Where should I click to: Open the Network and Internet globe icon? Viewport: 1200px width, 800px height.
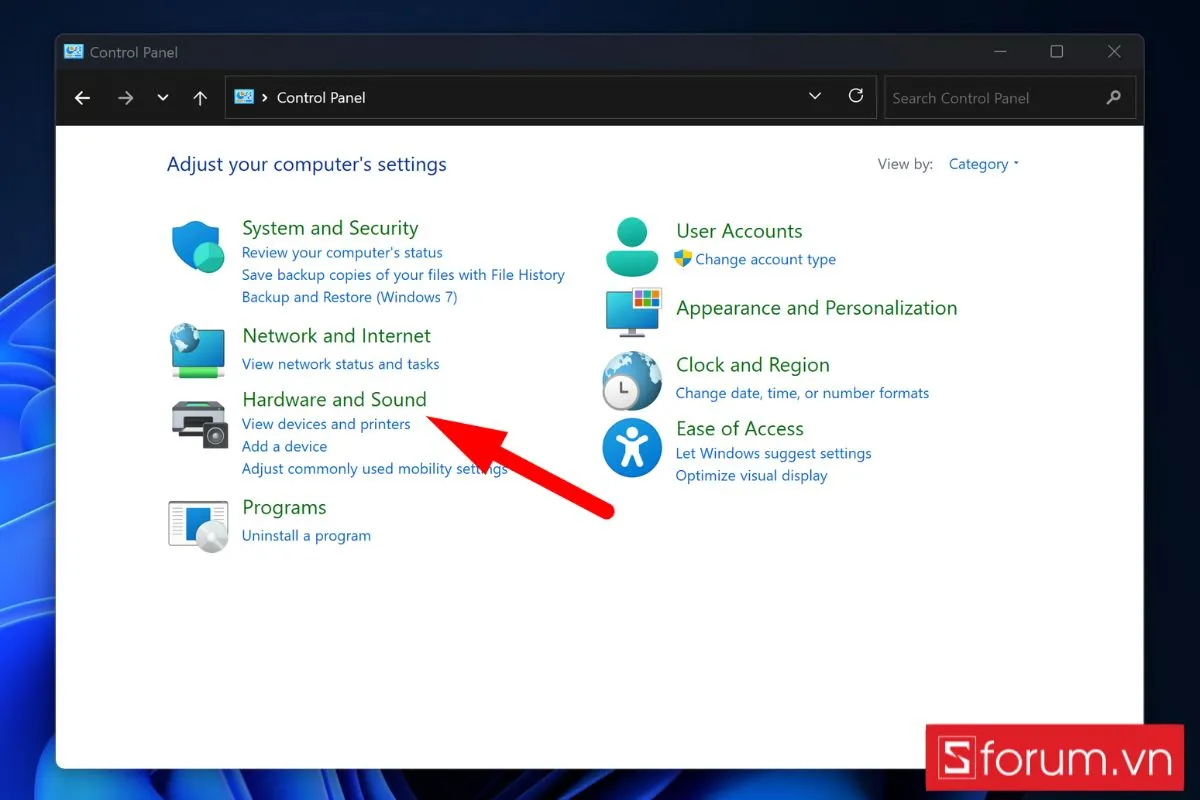(x=198, y=350)
